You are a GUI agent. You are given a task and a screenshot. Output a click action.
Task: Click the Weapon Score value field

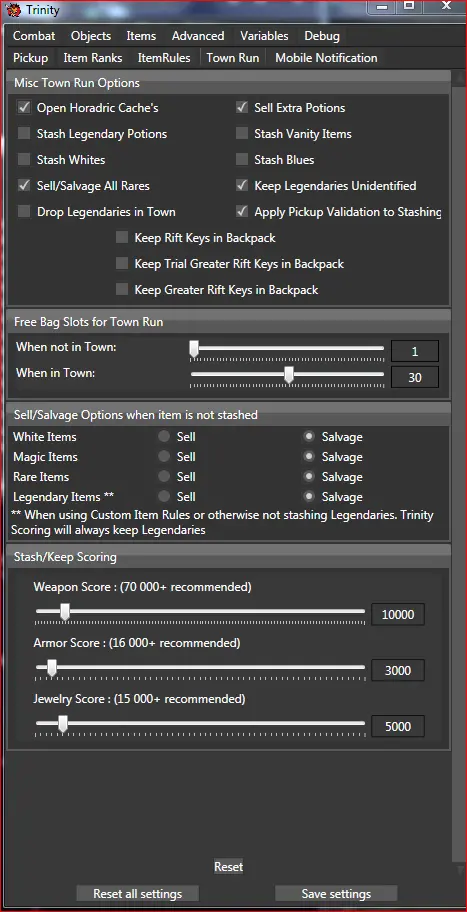pyautogui.click(x=398, y=614)
